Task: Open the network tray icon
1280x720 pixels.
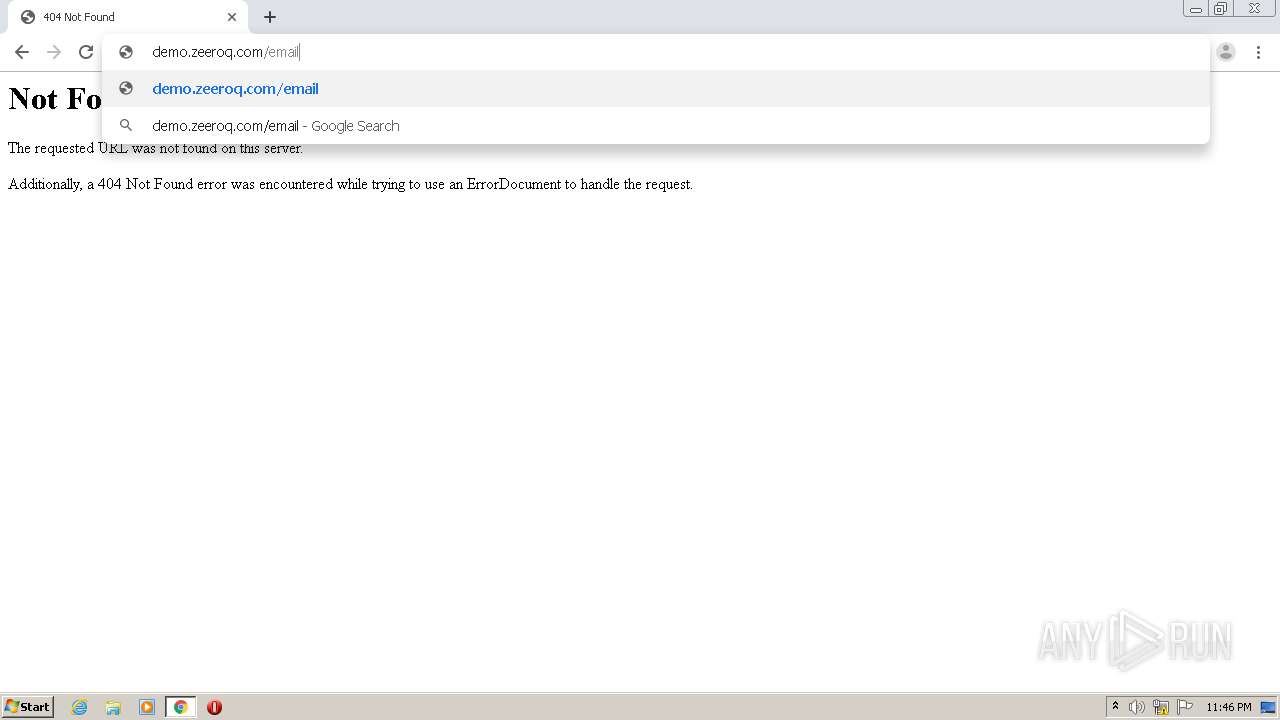Action: pyautogui.click(x=1161, y=707)
